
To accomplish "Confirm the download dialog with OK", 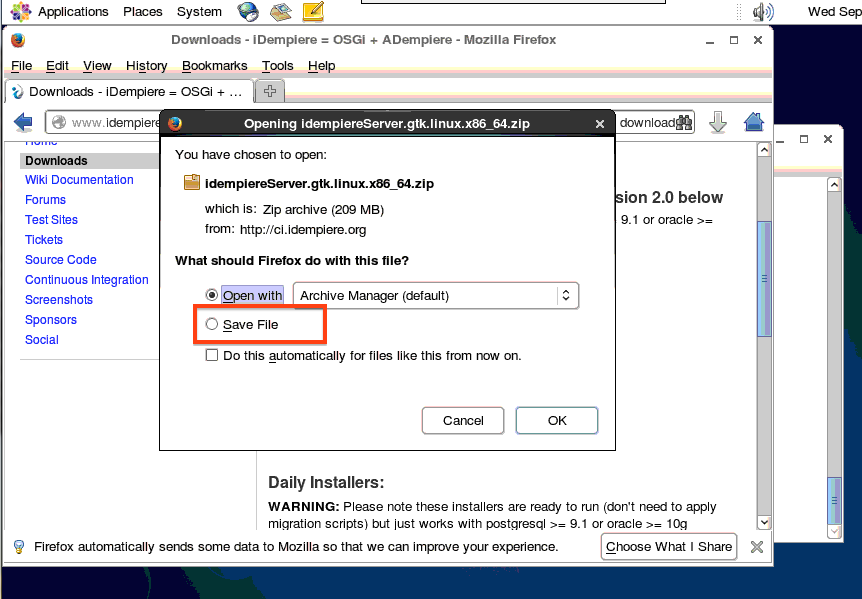I will click(556, 420).
